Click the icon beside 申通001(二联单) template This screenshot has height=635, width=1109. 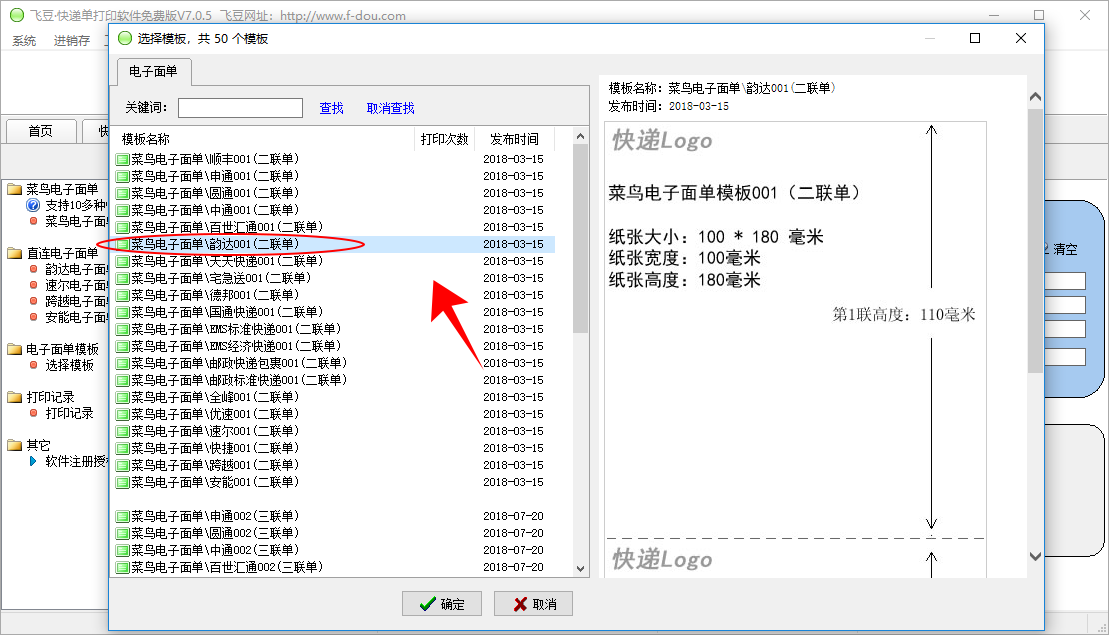tap(122, 177)
